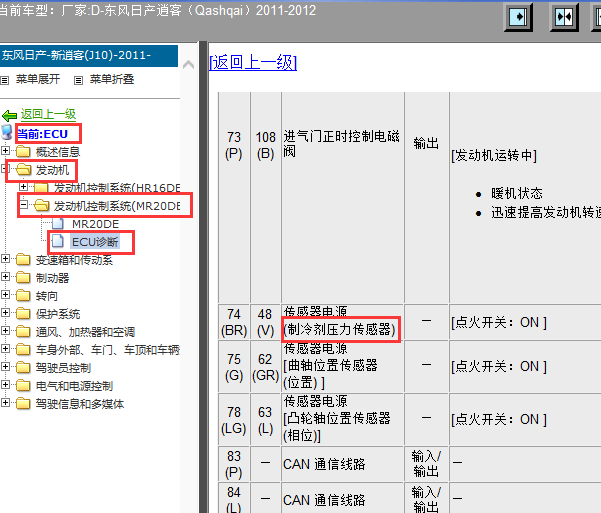This screenshot has width=601, height=513.
Task: Click the 当前:ECU link
Action: 43,134
